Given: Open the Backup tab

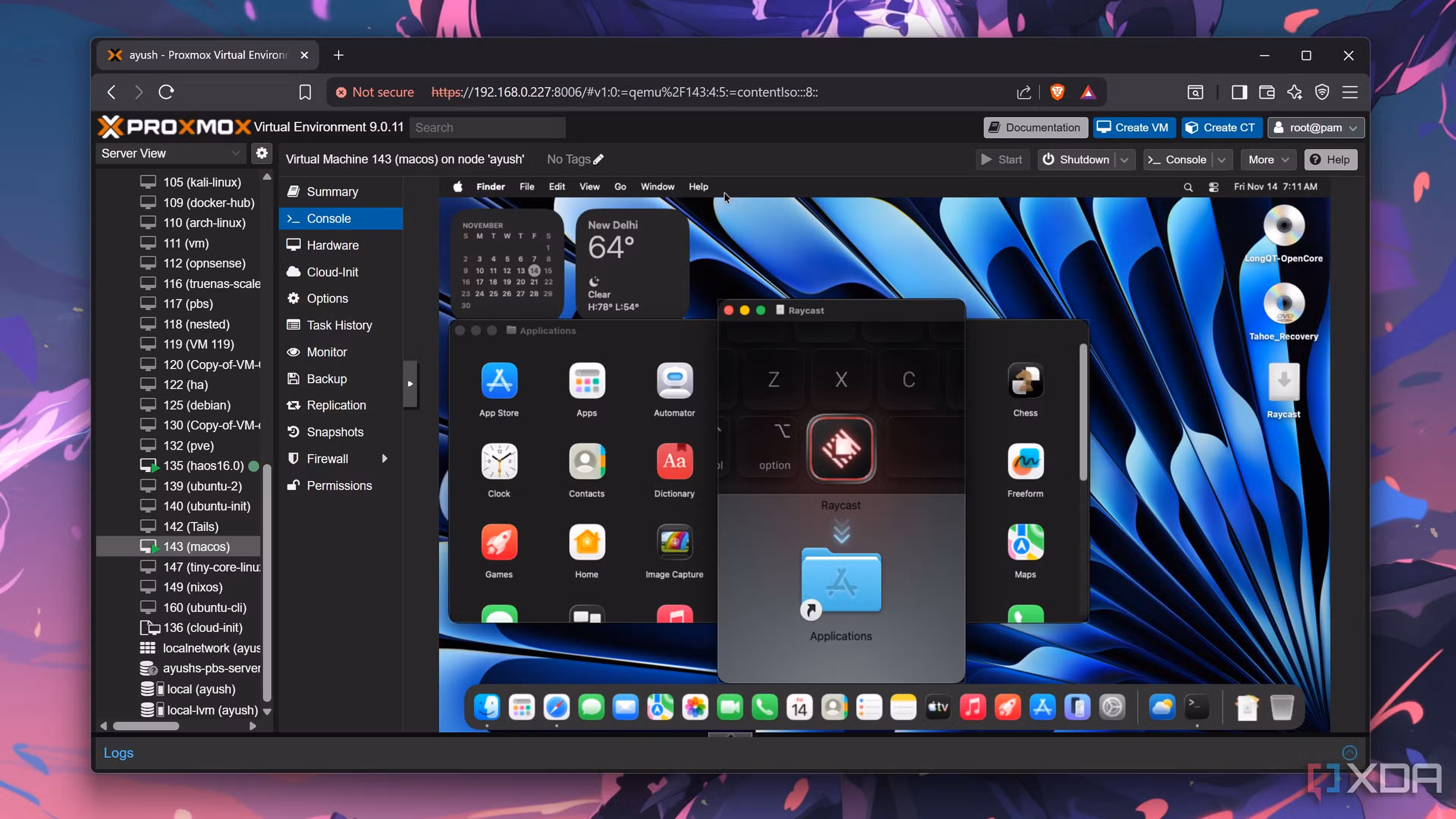Looking at the screenshot, I should coord(340,379).
